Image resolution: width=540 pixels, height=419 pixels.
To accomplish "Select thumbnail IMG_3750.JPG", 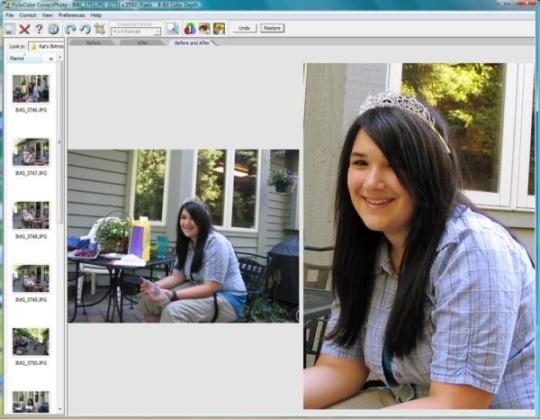I will 31,342.
